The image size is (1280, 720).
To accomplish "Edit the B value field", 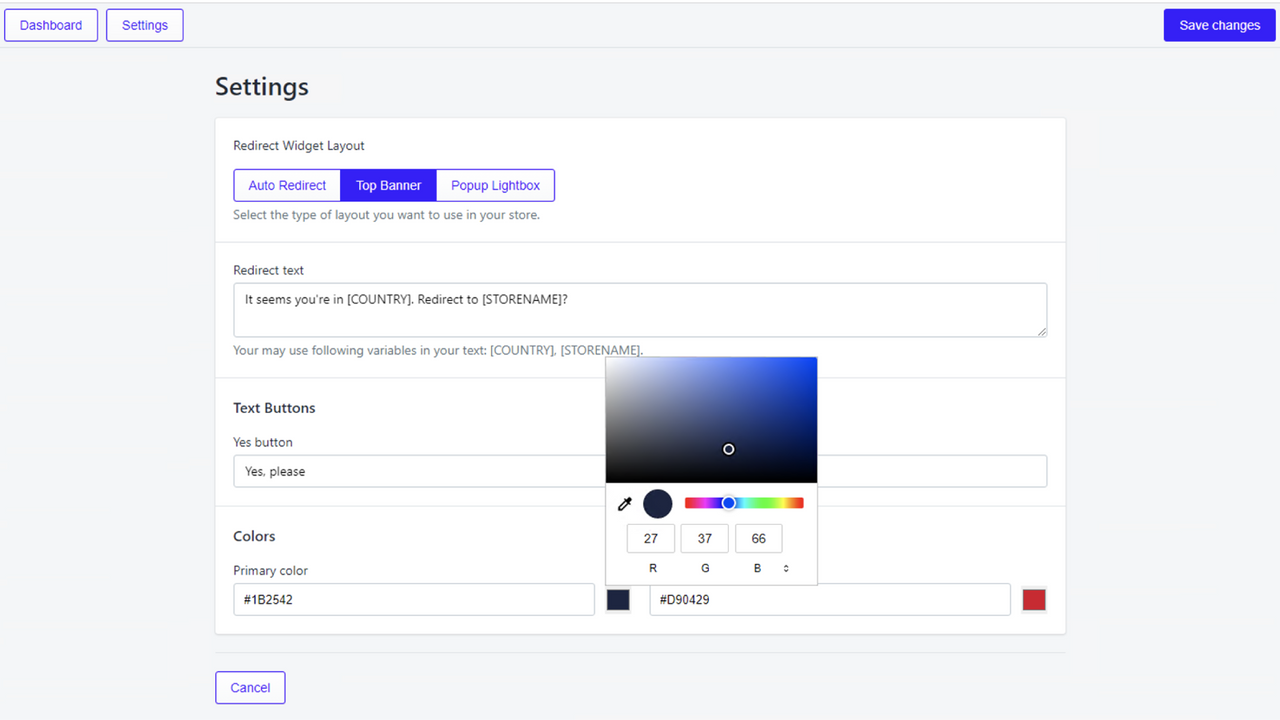I will tap(758, 538).
